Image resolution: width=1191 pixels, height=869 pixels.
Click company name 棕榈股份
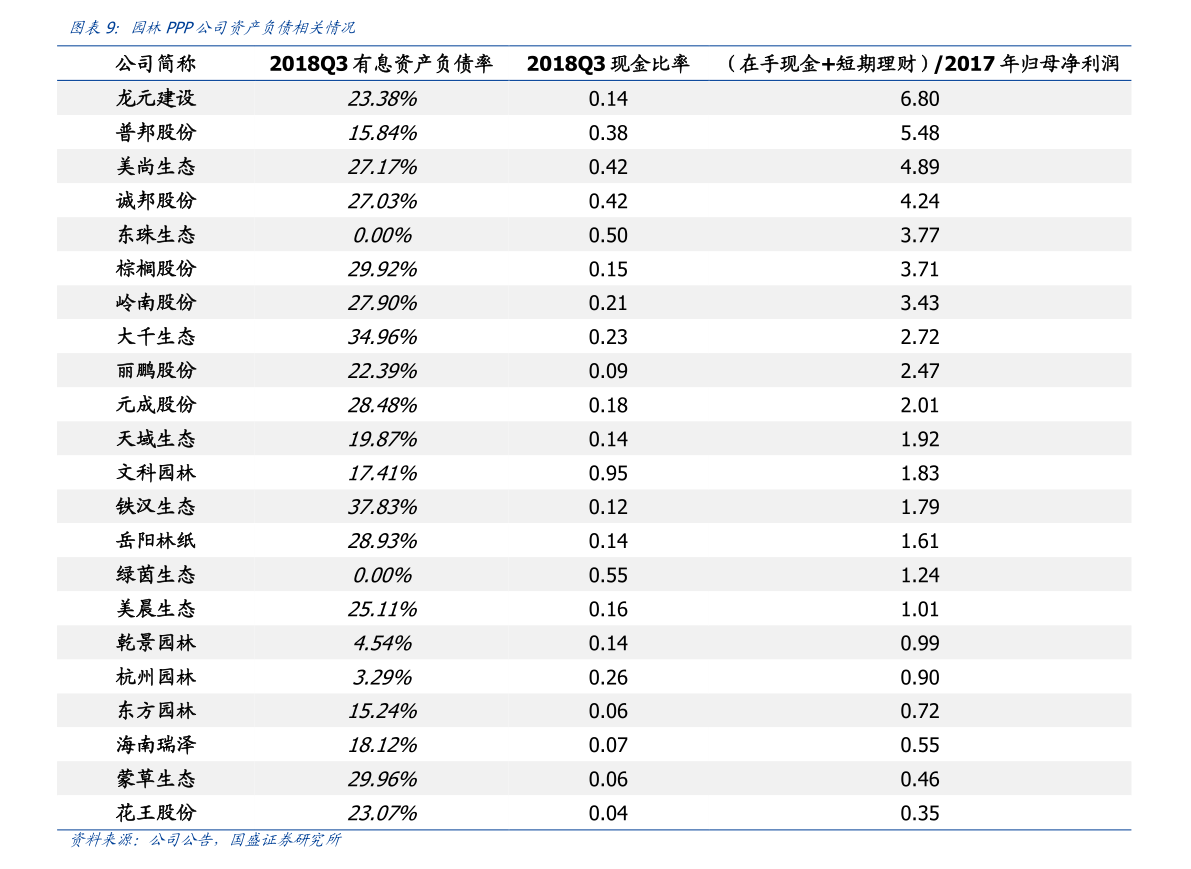point(156,269)
